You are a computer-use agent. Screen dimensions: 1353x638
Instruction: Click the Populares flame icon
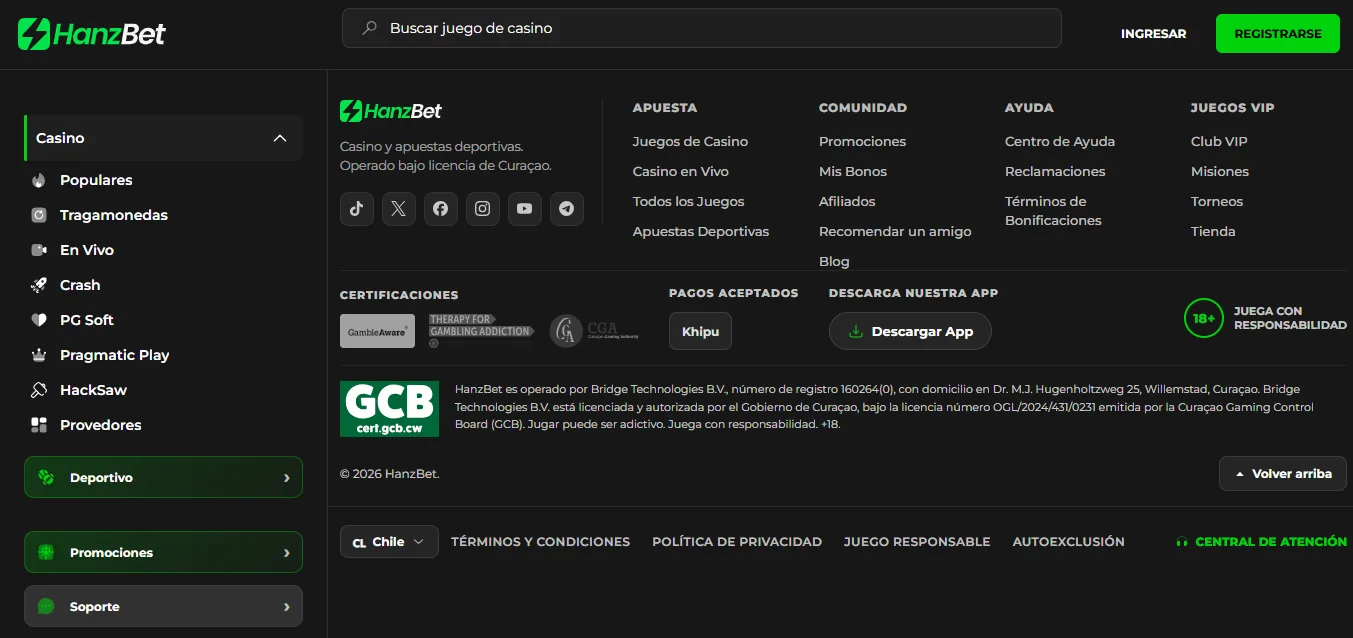(x=39, y=180)
